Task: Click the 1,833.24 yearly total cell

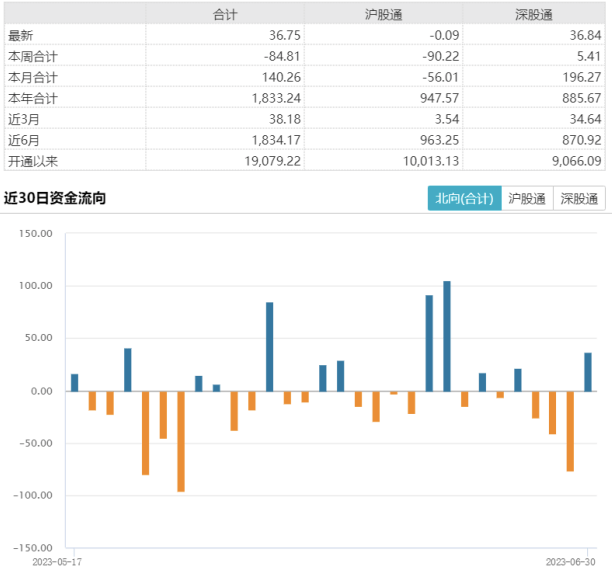Action: [276, 98]
